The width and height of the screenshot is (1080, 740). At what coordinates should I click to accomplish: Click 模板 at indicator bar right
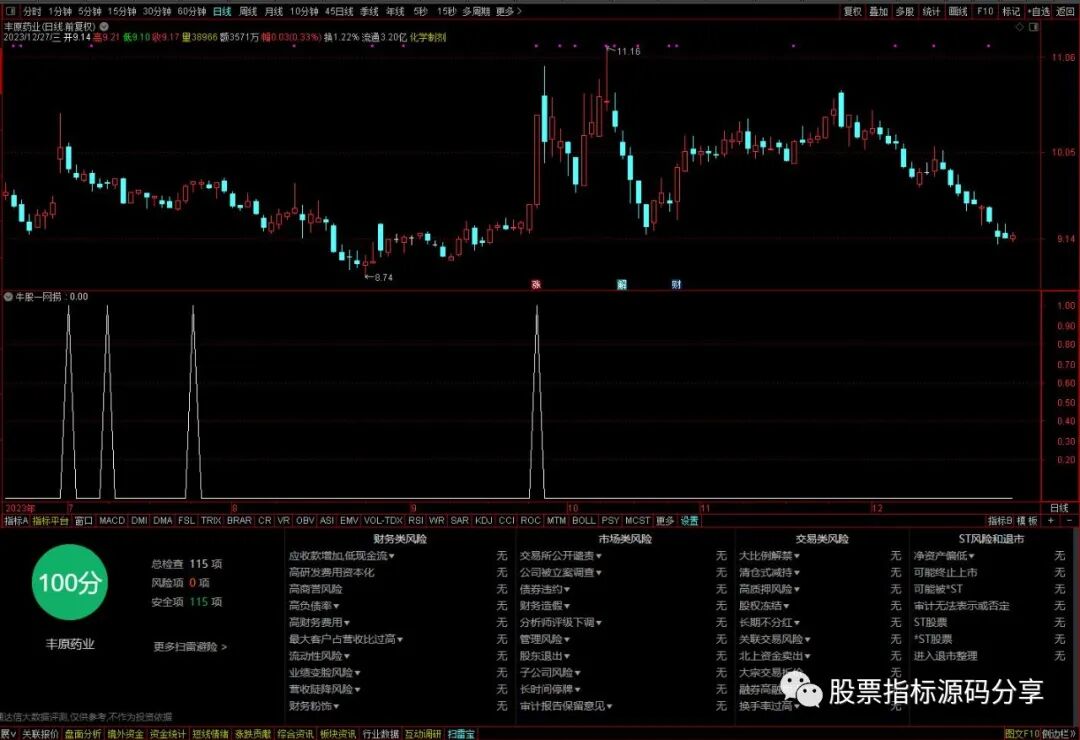(x=1027, y=521)
